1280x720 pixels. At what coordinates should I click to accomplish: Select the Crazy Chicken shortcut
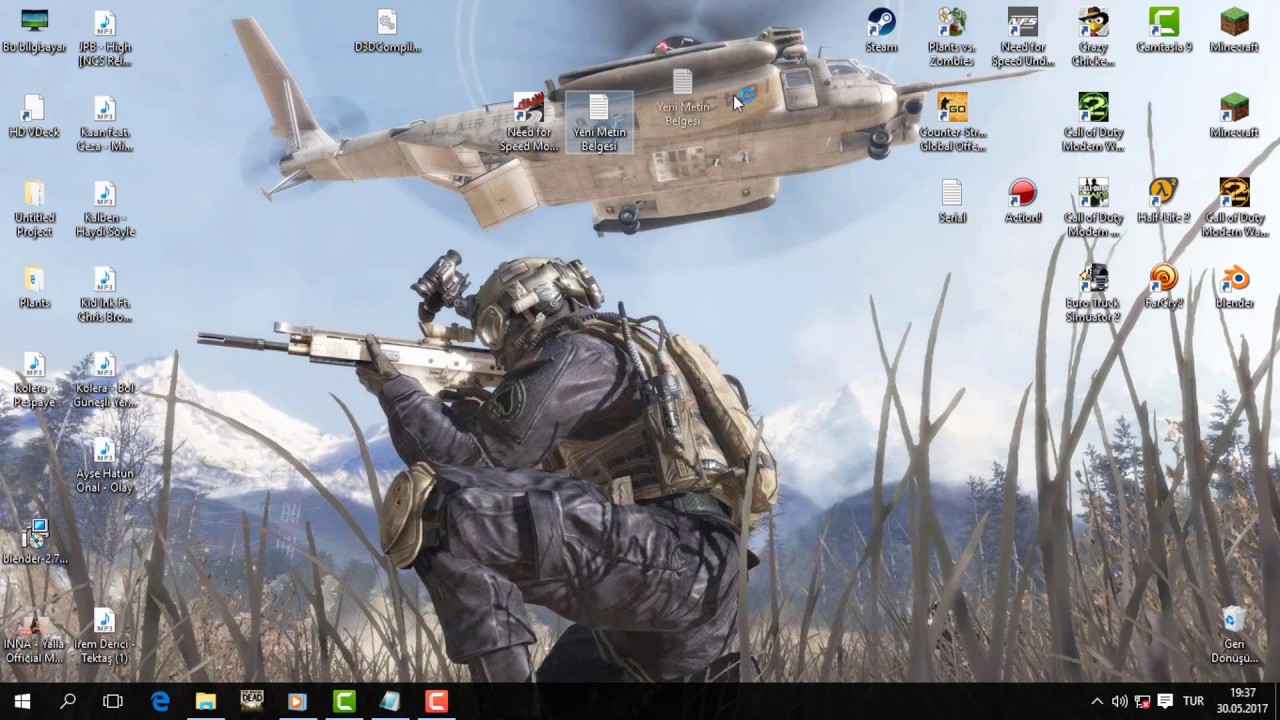tap(1093, 38)
